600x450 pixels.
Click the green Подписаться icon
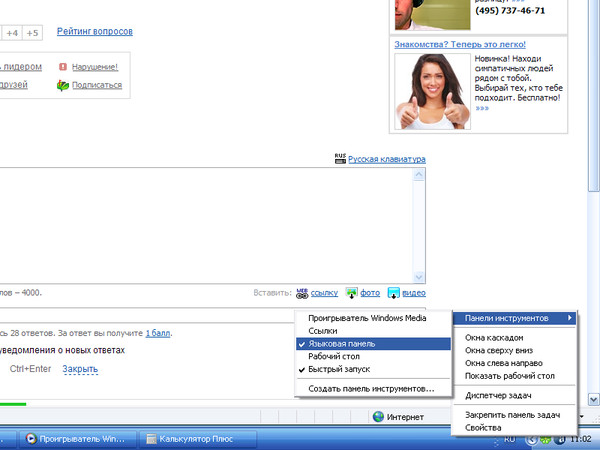tap(63, 85)
